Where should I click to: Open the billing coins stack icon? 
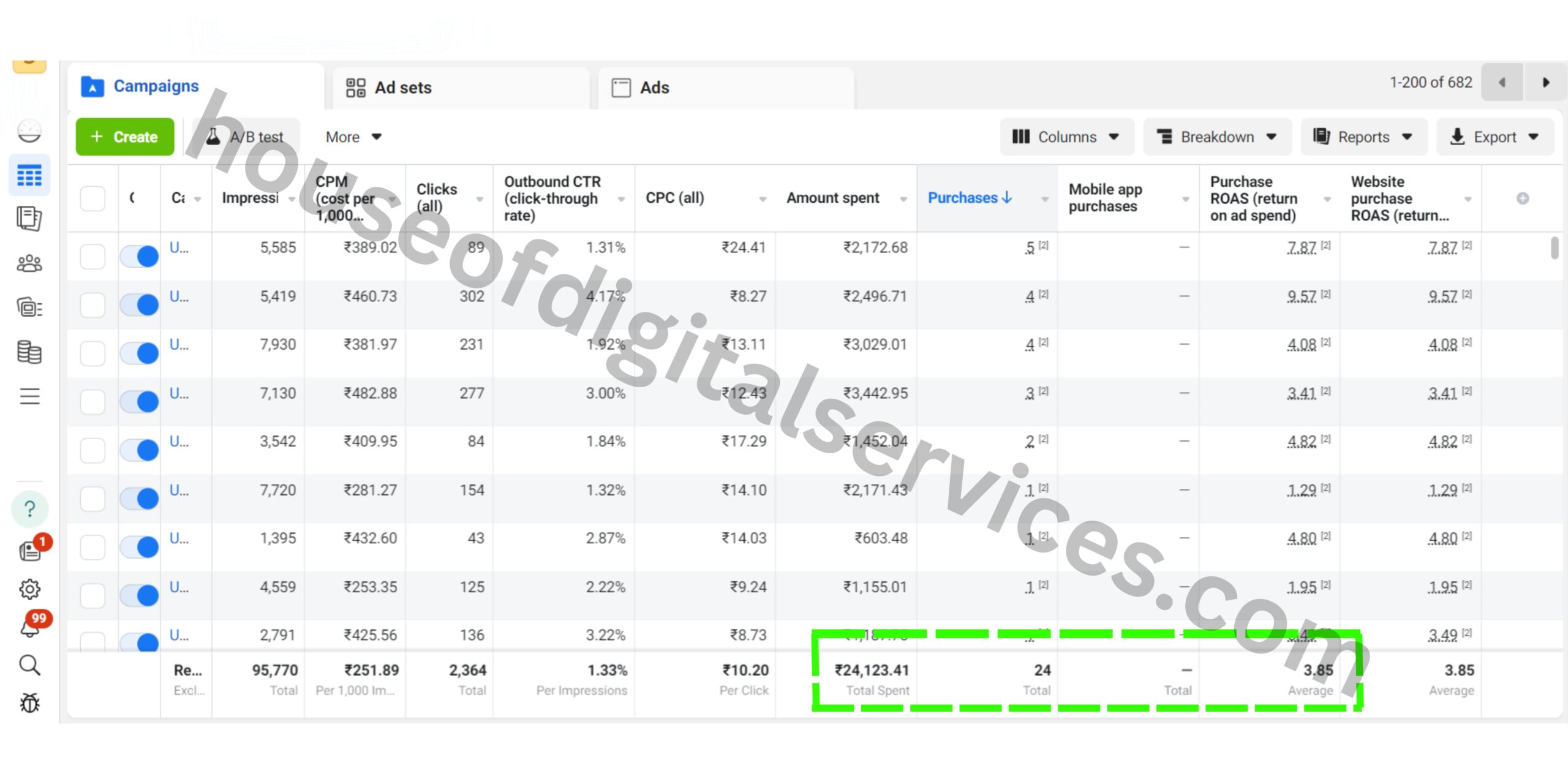pos(29,352)
